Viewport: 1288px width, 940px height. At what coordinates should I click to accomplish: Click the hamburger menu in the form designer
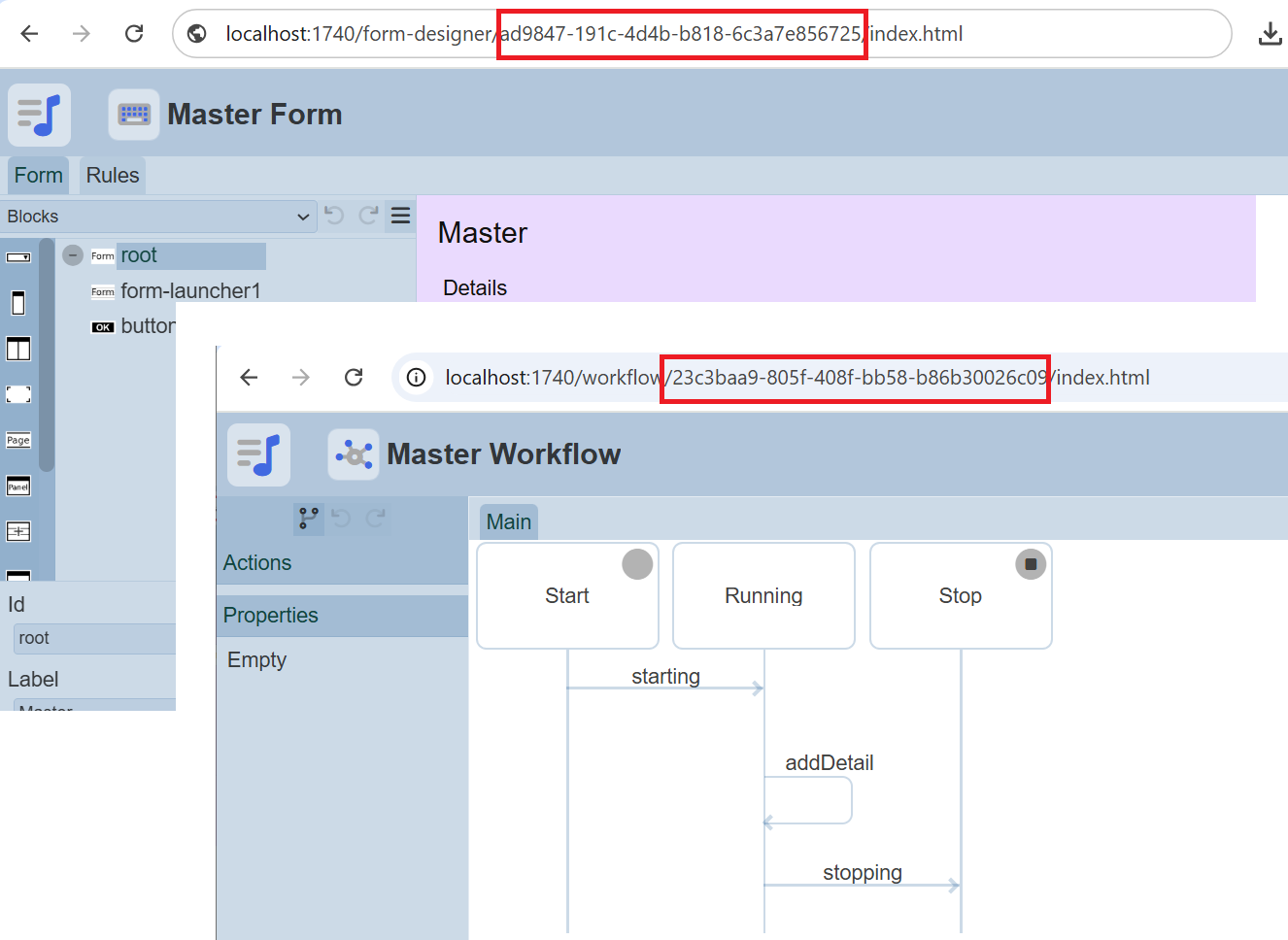point(400,216)
